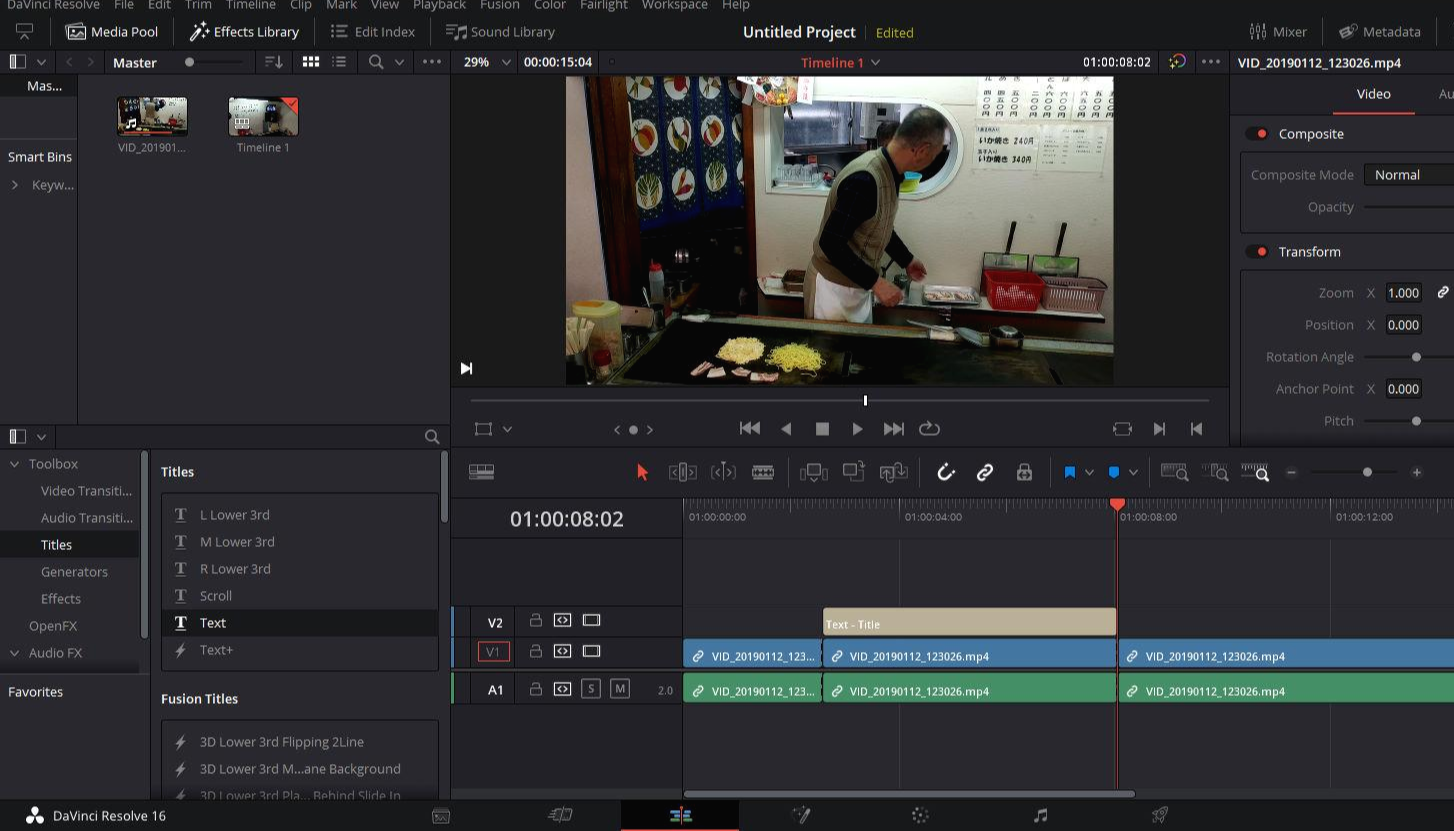Open the Sound Library panel
Viewport: 1454px width, 831px height.
click(500, 32)
